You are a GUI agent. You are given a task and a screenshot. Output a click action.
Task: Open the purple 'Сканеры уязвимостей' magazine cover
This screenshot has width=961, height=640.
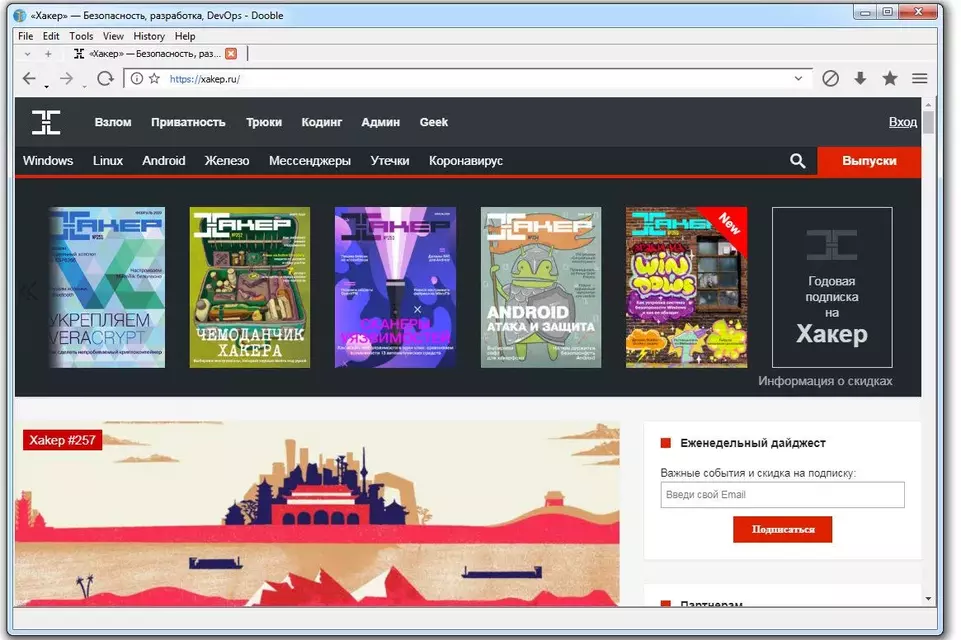[395, 288]
